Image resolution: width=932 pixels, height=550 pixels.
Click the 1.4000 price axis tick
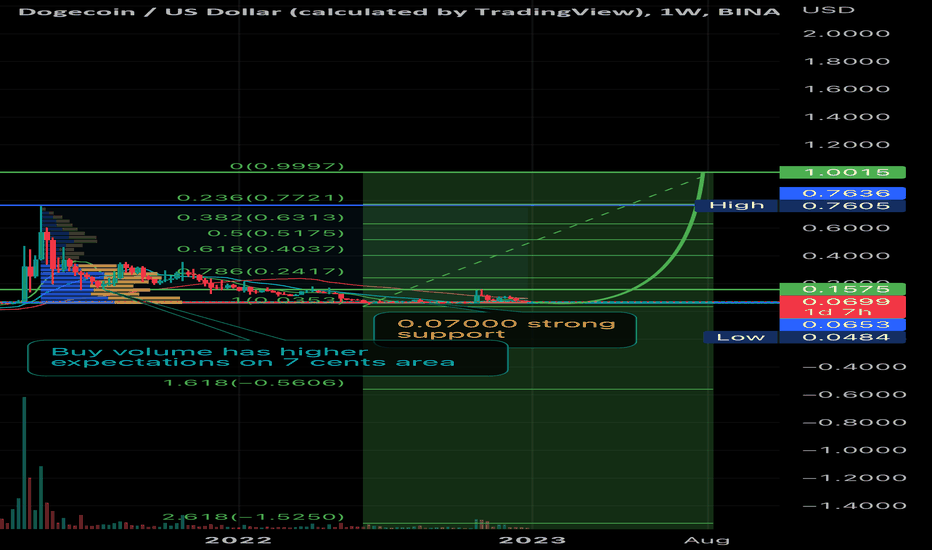[x=846, y=117]
